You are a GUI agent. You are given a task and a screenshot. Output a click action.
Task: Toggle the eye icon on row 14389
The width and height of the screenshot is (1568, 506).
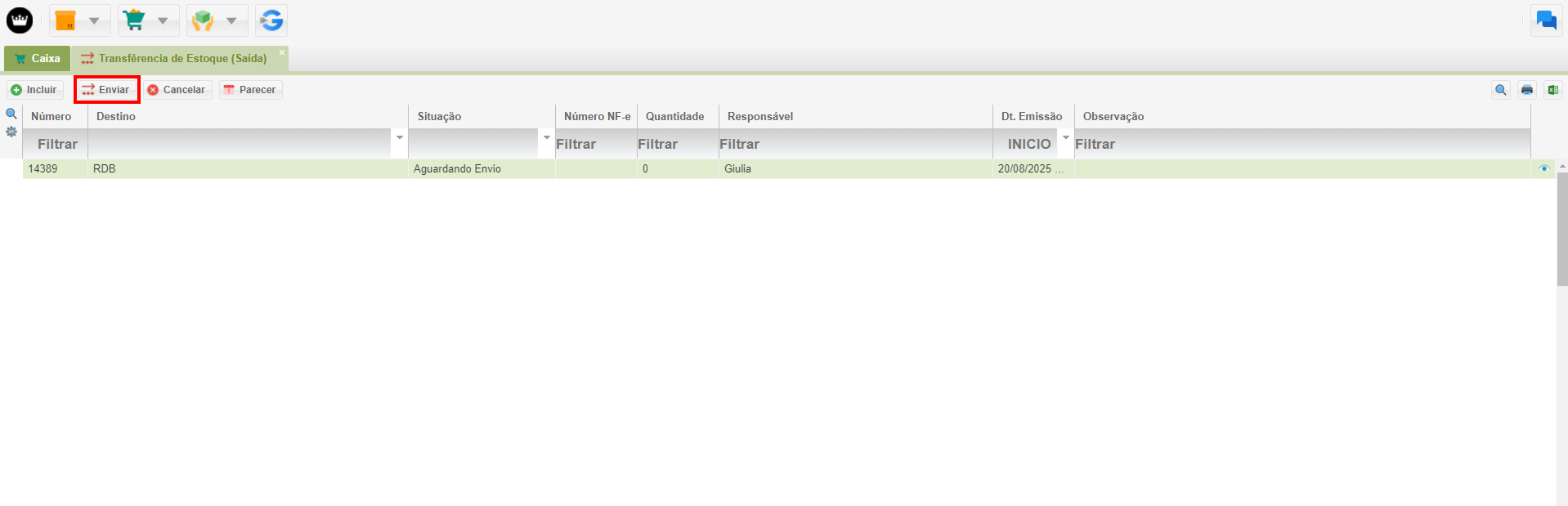click(x=1543, y=169)
